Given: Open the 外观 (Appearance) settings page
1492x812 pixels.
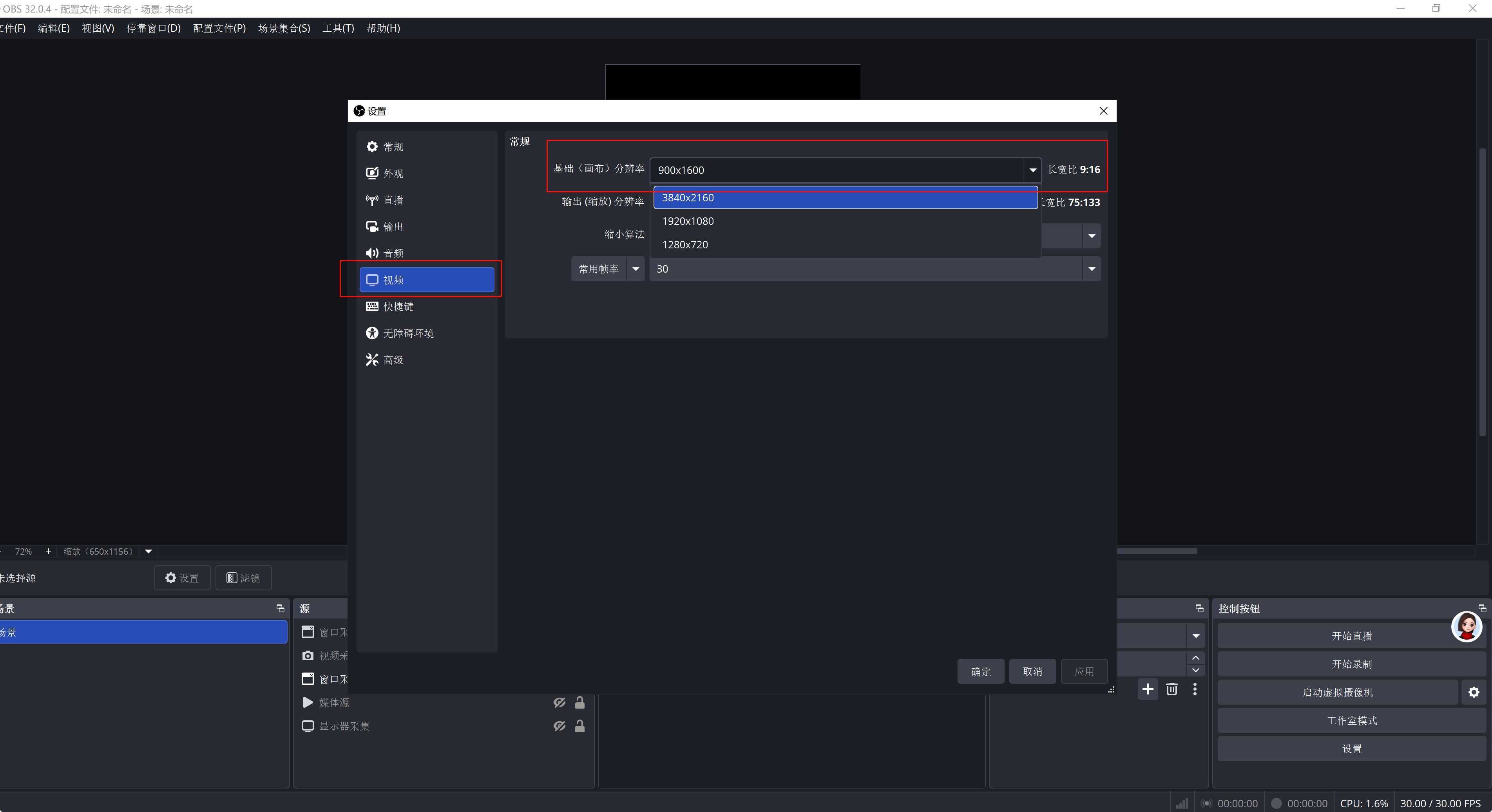Looking at the screenshot, I should (393, 173).
